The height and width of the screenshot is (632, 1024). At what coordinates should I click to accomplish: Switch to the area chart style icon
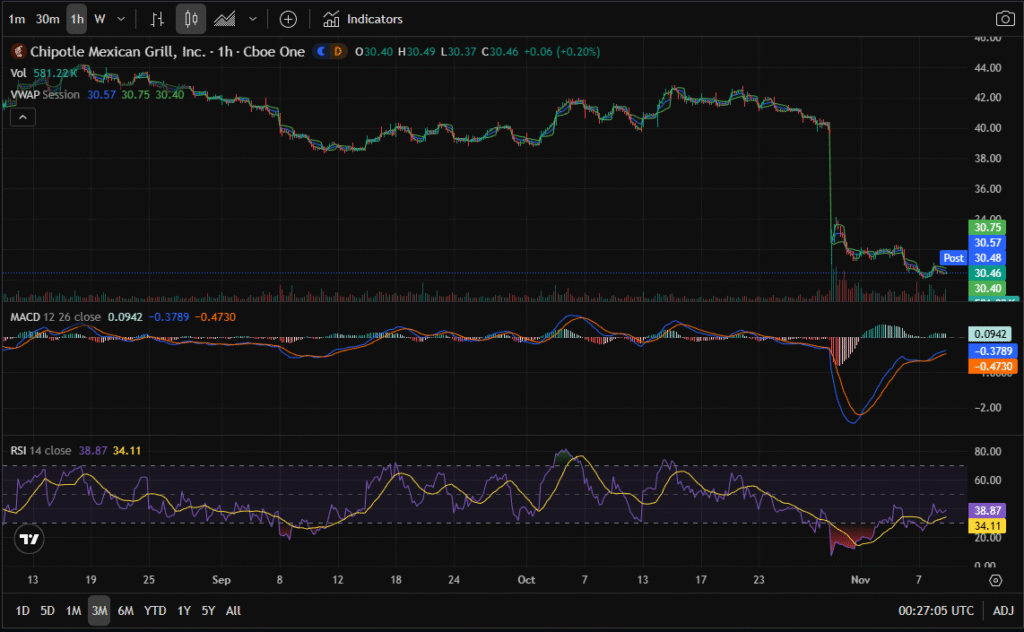click(x=225, y=19)
